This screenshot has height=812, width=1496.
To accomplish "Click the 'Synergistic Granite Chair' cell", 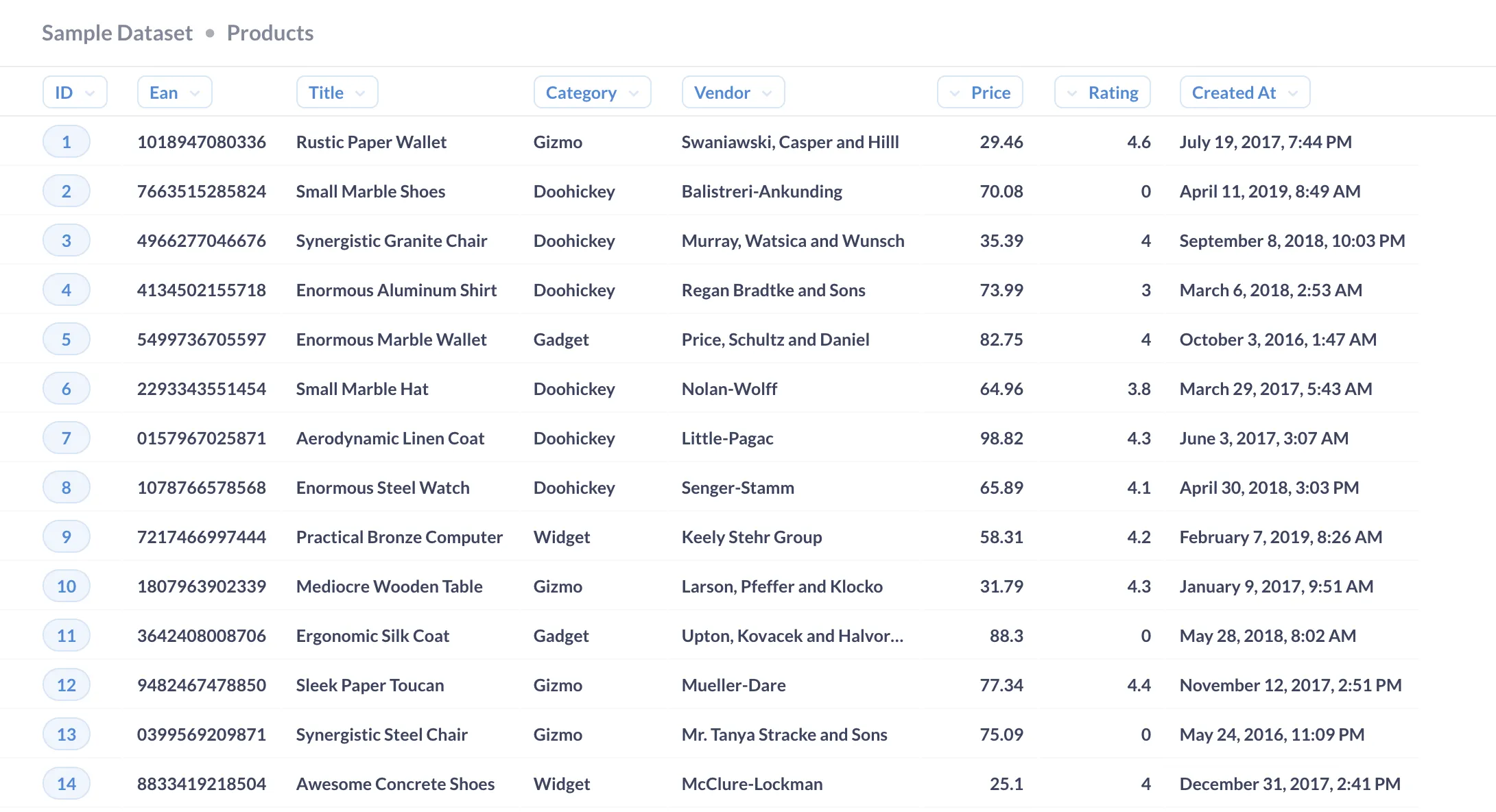I will [392, 241].
